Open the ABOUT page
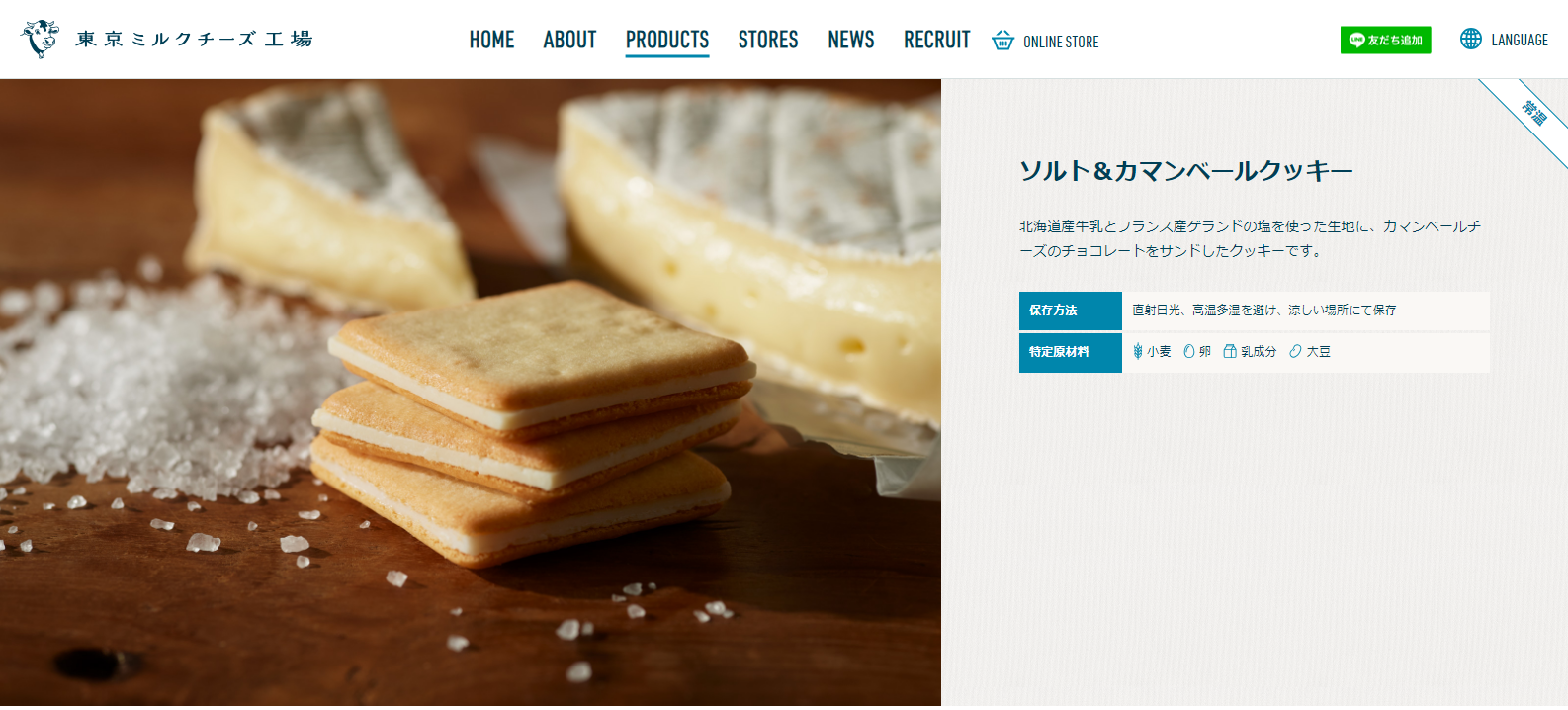The width and height of the screenshot is (1568, 710). coord(569,40)
